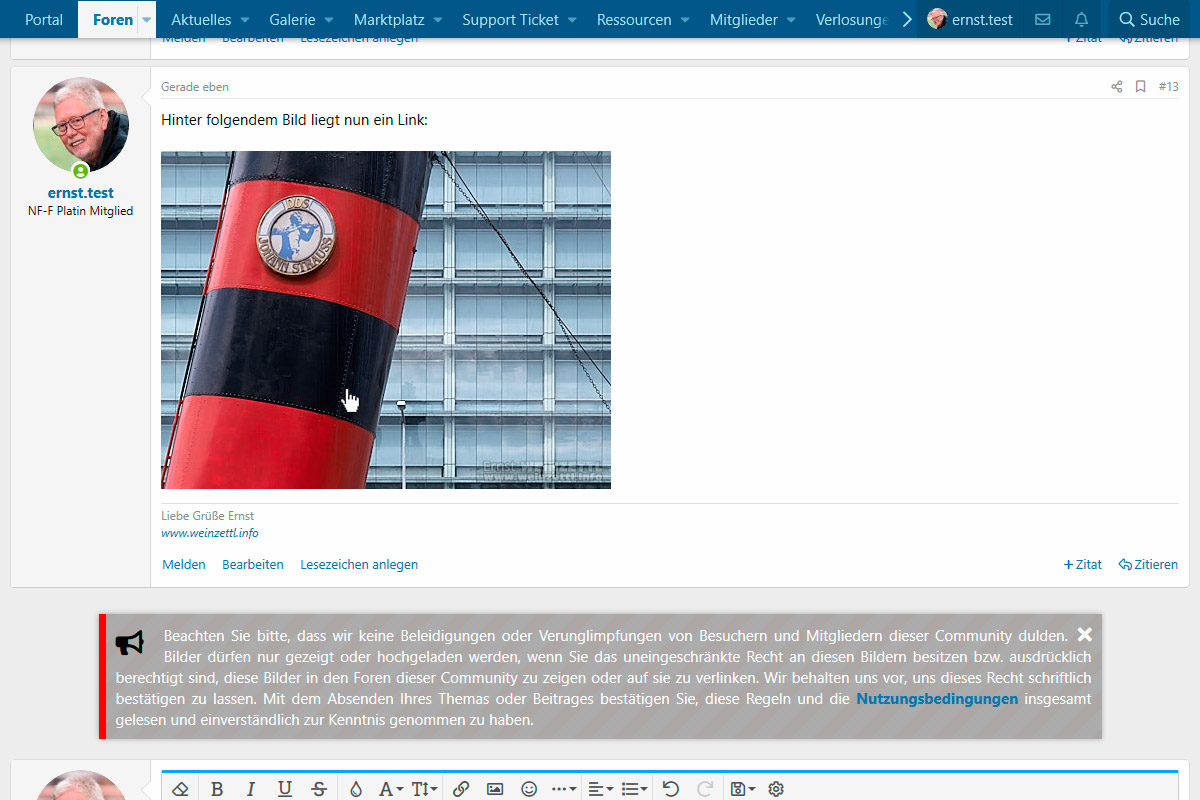Expand the Marktplatz dropdown arrow
This screenshot has width=1200, height=800.
click(438, 20)
